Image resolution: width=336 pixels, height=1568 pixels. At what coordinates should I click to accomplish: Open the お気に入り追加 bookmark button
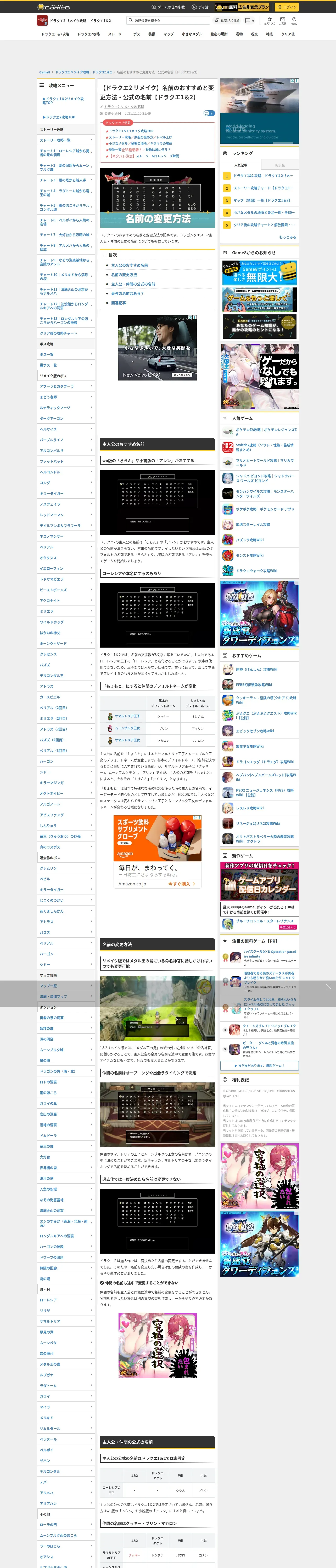pos(226,21)
